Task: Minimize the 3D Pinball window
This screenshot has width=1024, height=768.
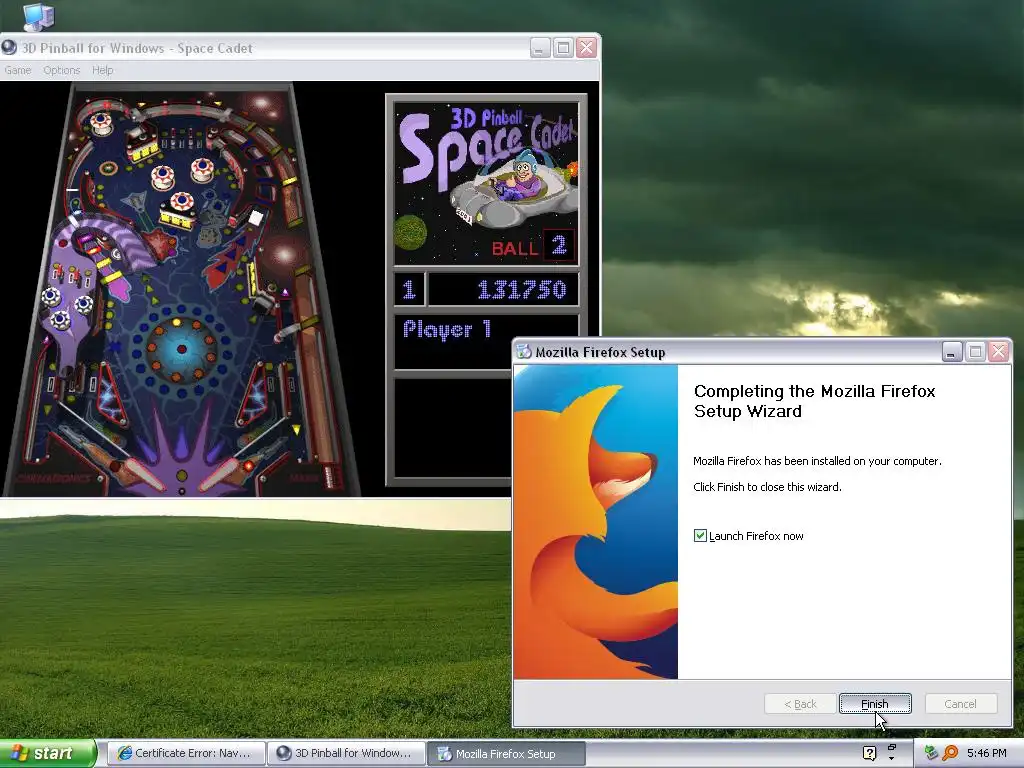Action: pyautogui.click(x=540, y=48)
